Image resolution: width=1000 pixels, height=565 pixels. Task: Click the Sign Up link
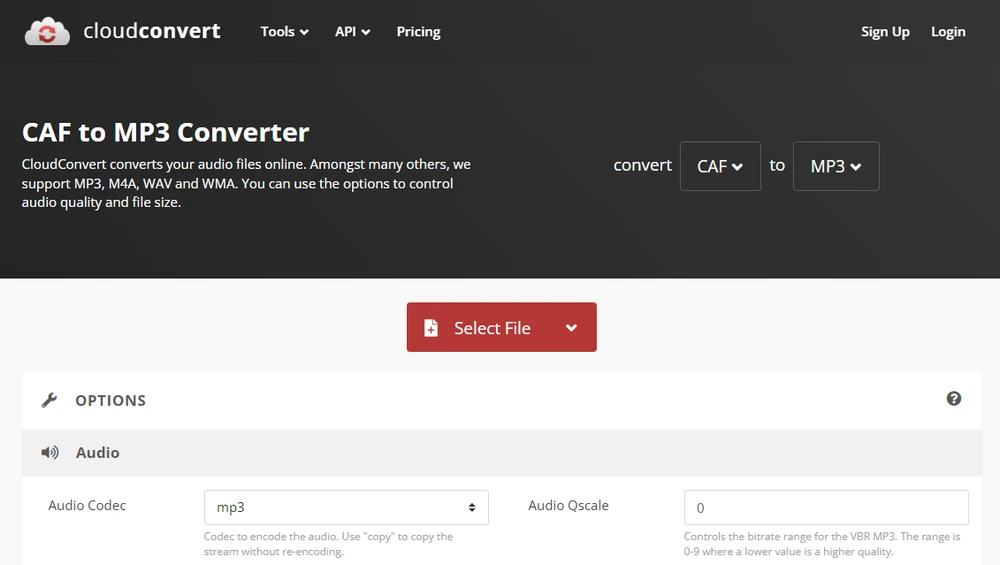tap(885, 32)
